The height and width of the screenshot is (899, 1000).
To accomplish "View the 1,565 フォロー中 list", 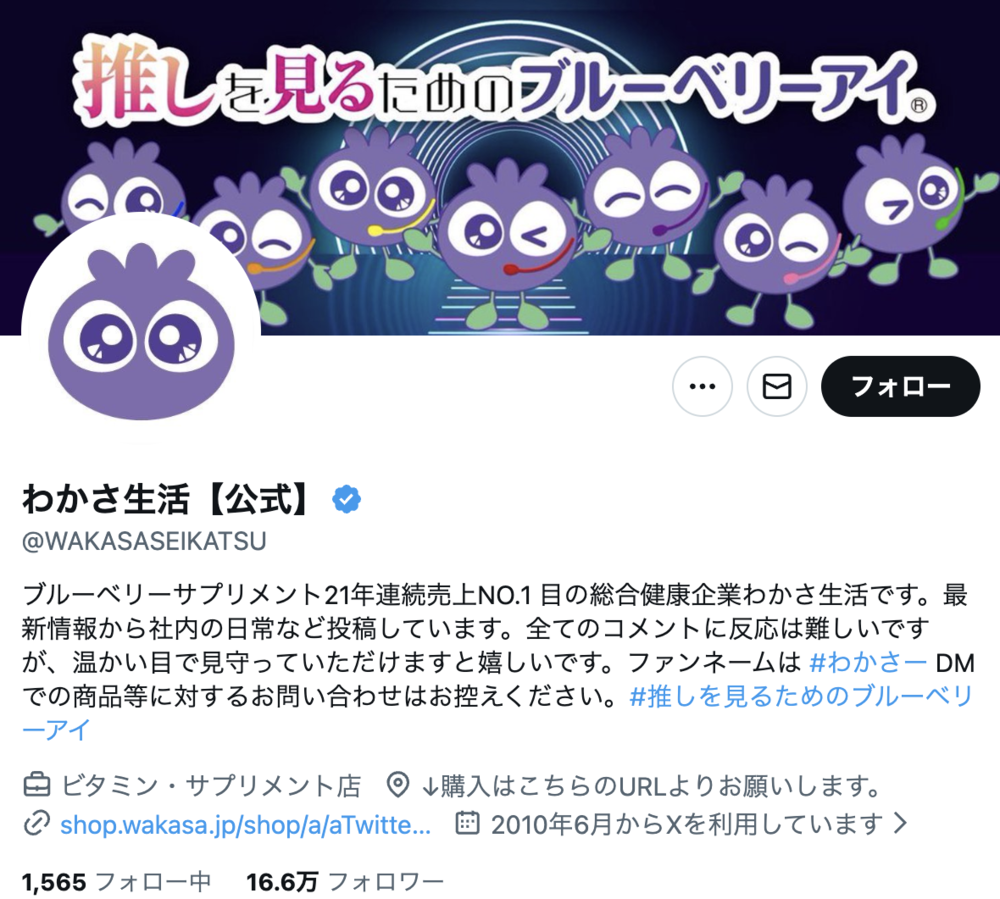I will 116,882.
